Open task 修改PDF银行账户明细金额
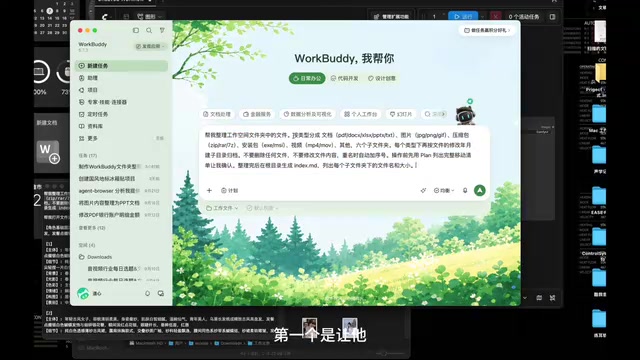640x360 pixels. [119, 215]
